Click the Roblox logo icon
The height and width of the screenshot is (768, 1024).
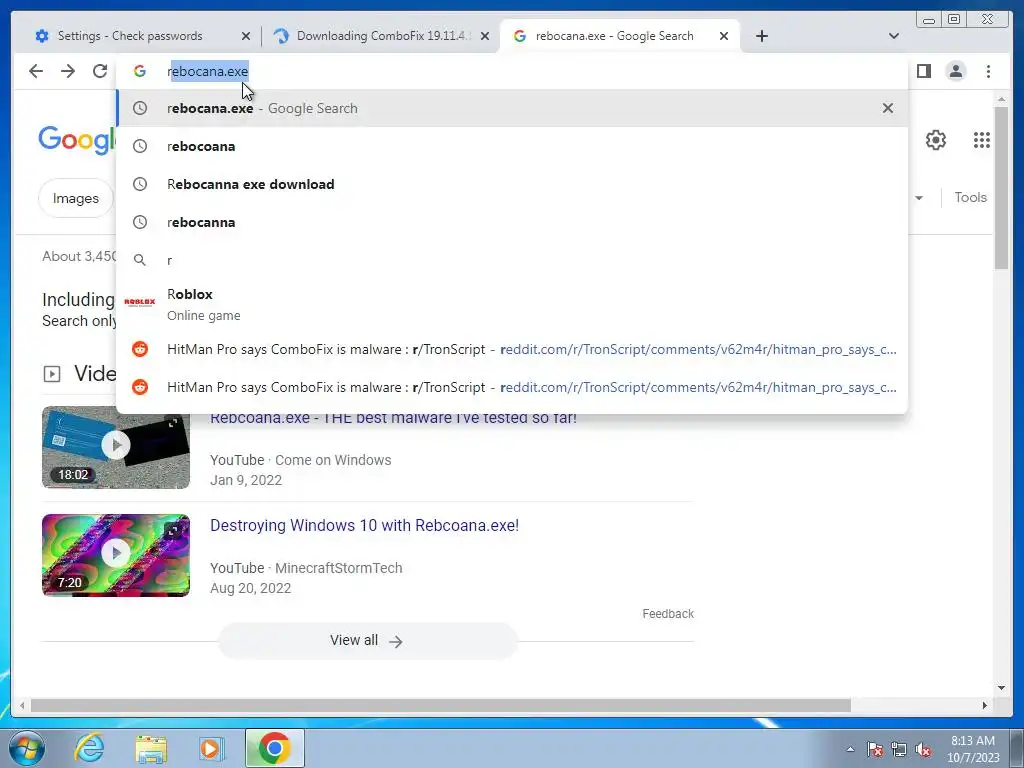(x=140, y=302)
